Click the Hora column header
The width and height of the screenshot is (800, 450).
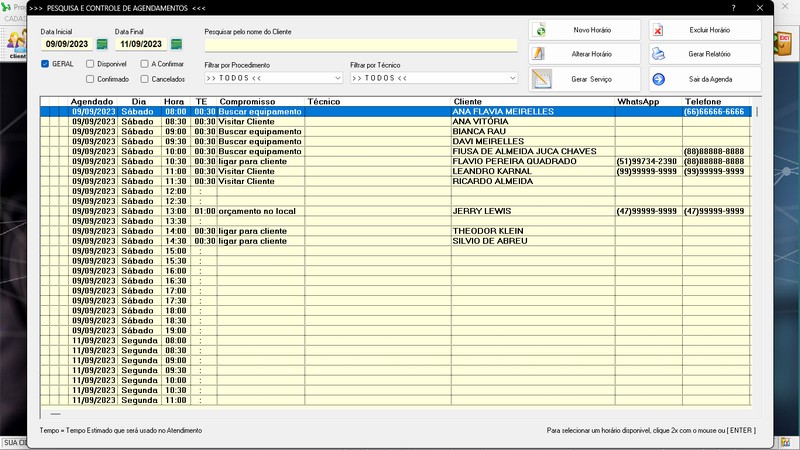174,102
